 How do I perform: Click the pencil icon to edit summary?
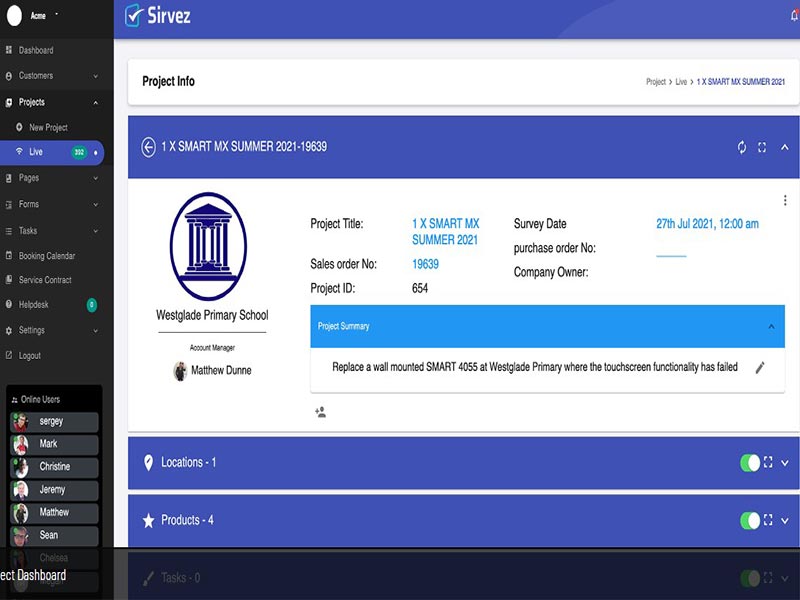point(760,368)
